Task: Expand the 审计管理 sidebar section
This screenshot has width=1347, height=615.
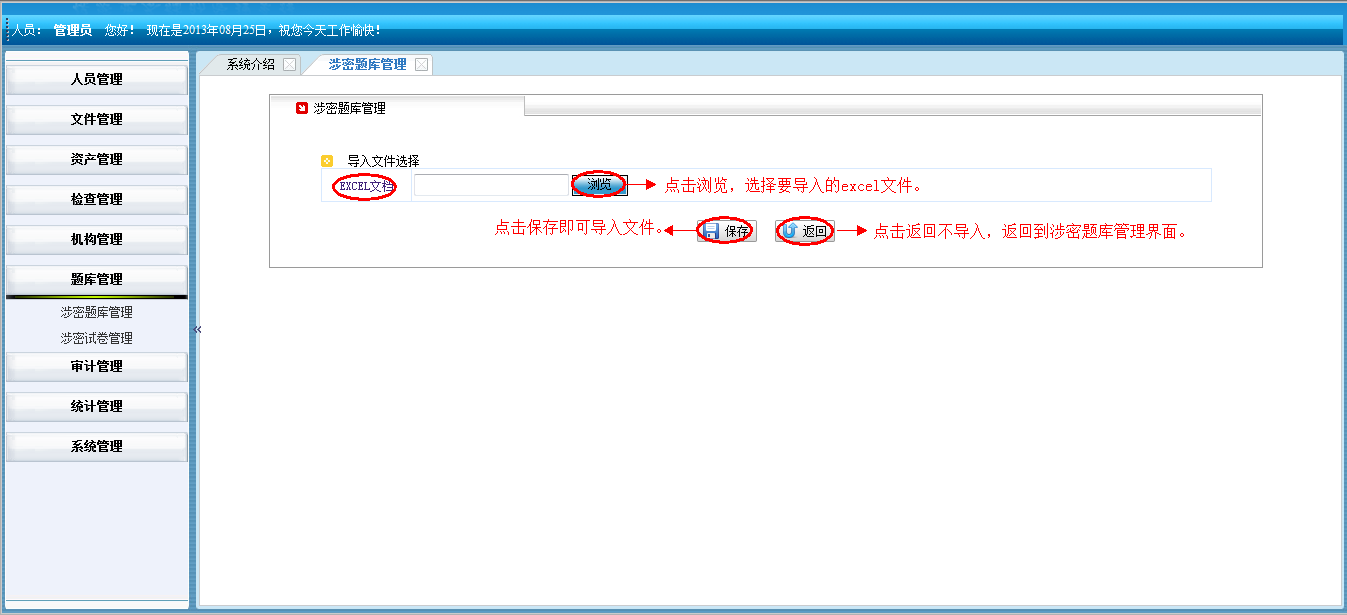Action: click(97, 367)
